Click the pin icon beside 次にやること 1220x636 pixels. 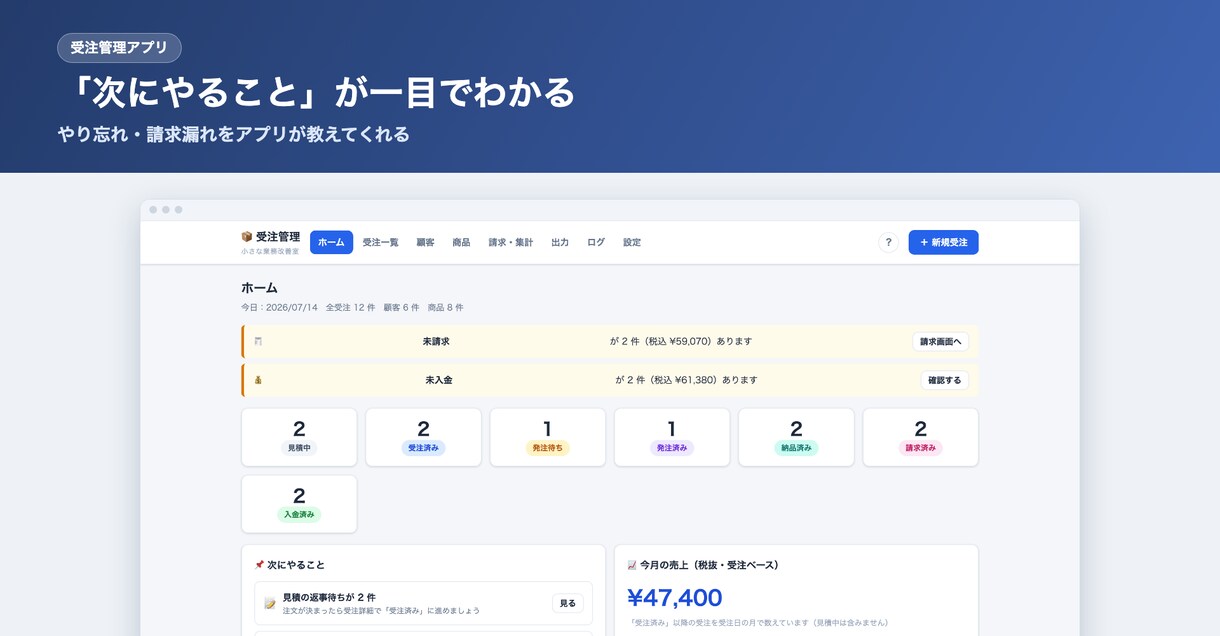pos(259,565)
